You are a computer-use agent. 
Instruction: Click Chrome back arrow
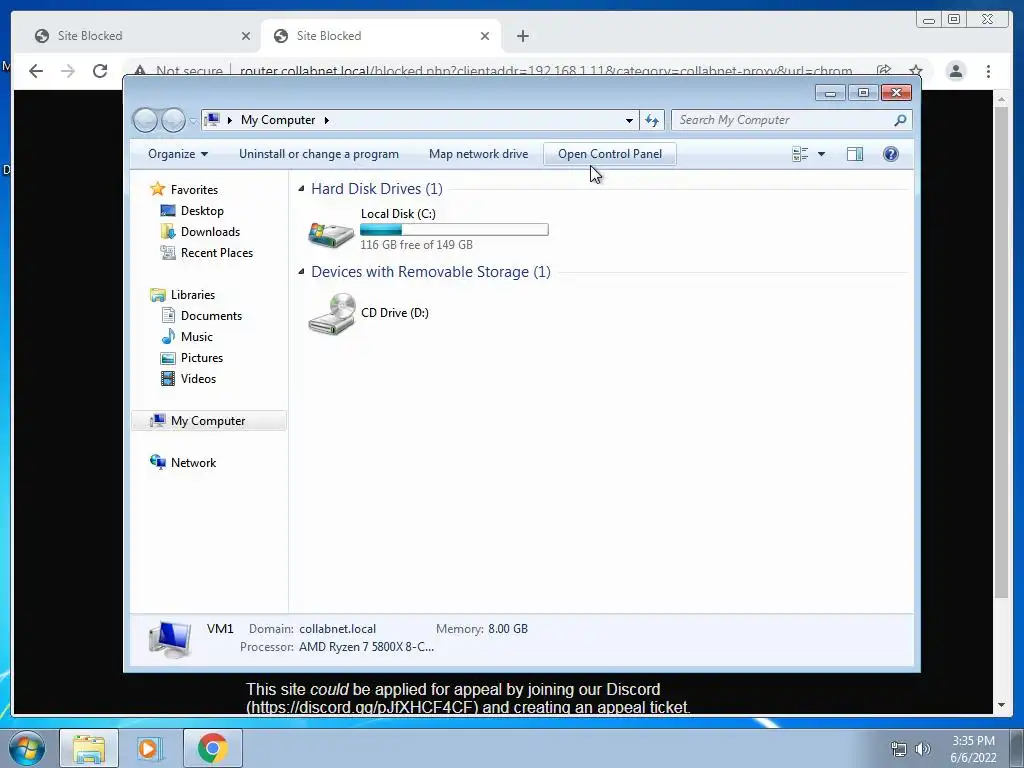pos(36,71)
